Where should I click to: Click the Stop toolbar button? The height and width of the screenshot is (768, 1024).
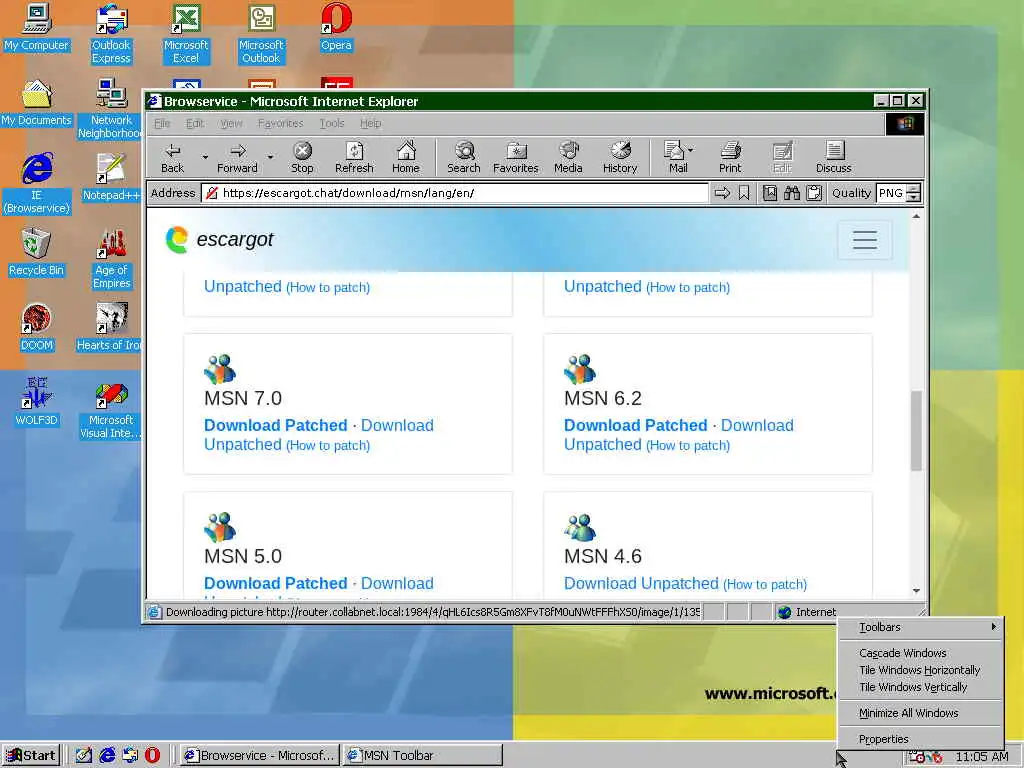click(x=302, y=157)
